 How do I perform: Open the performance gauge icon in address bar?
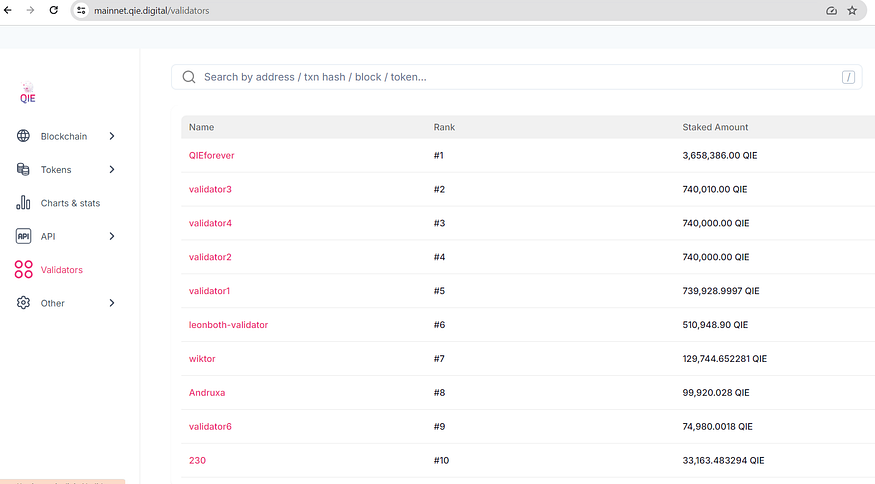pos(831,11)
